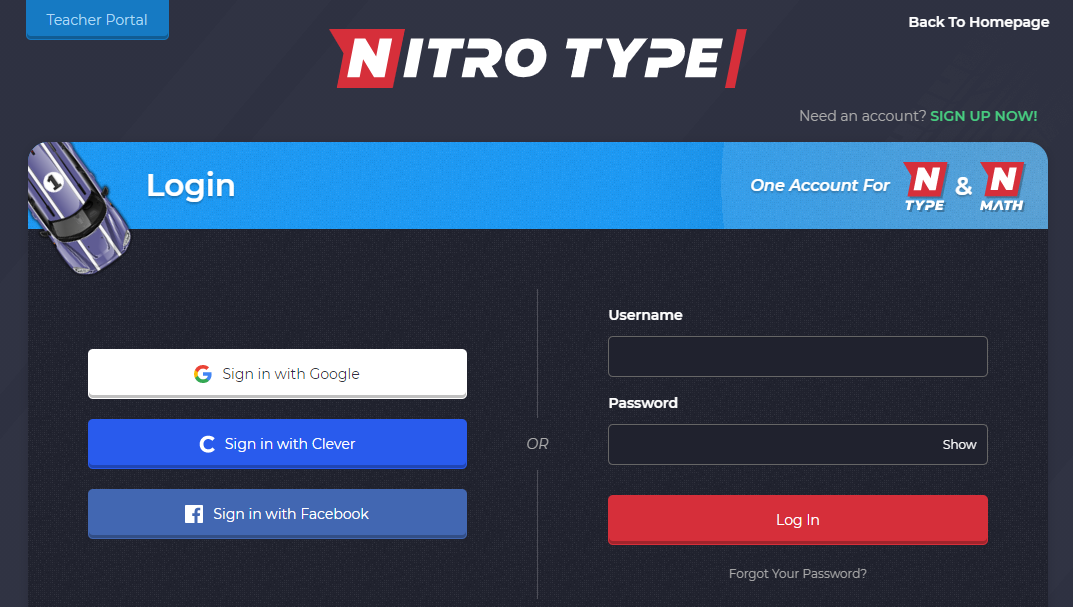Screen dimensions: 1073x607
Task: Click the One Account For text
Action: tap(820, 185)
